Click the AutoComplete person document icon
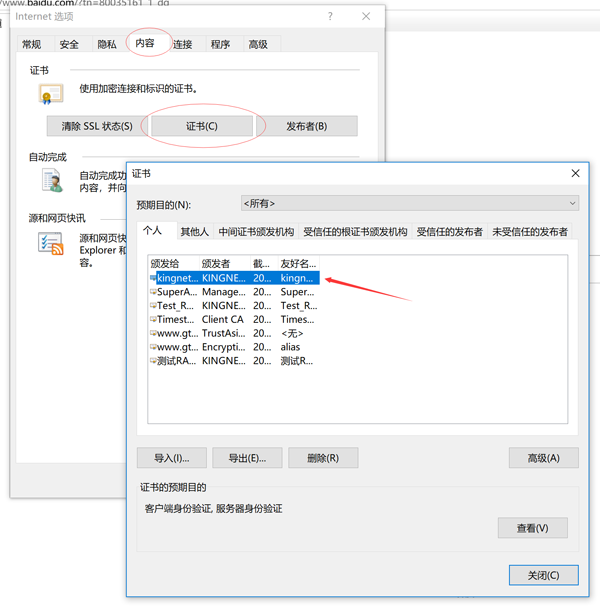Image resolution: width=600 pixels, height=607 pixels. click(52, 180)
